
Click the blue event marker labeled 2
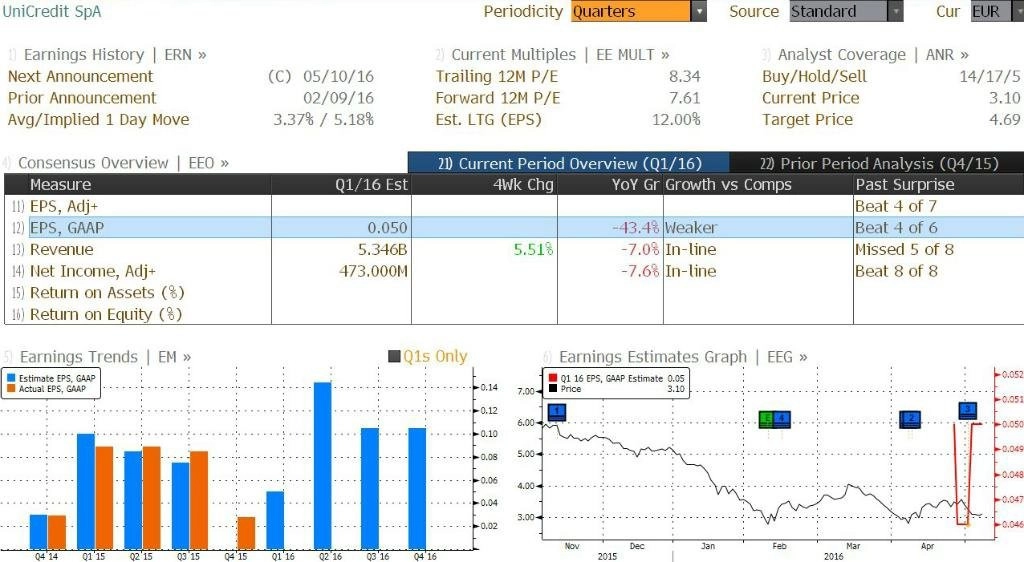pyautogui.click(x=910, y=419)
